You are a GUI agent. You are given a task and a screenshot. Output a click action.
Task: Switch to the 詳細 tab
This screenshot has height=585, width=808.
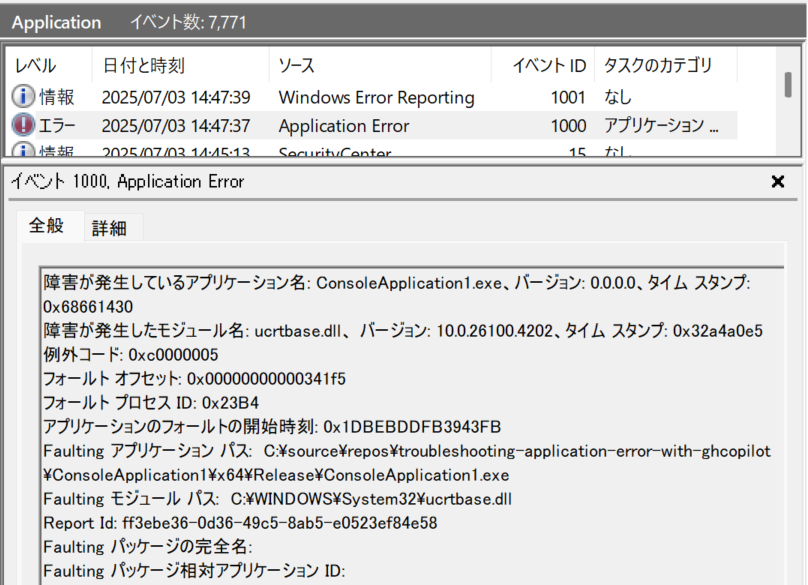(x=109, y=228)
